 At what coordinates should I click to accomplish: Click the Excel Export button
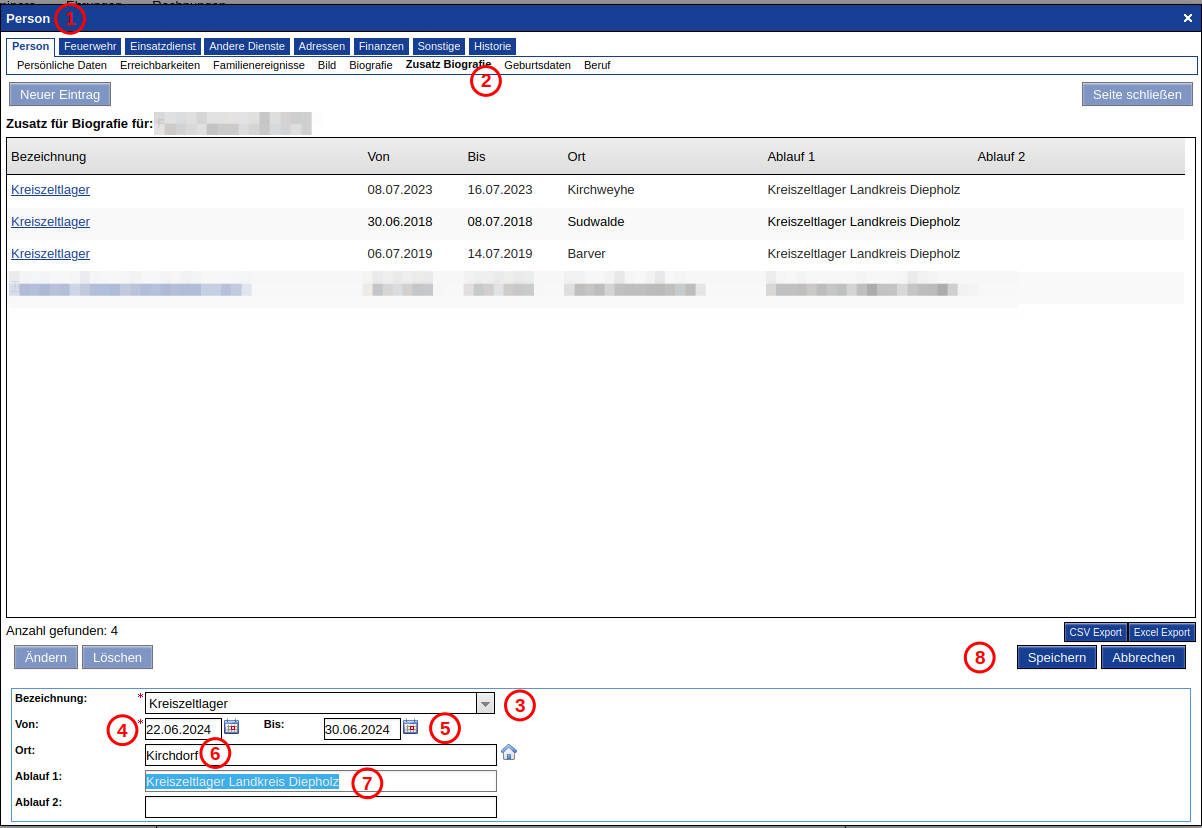1162,632
